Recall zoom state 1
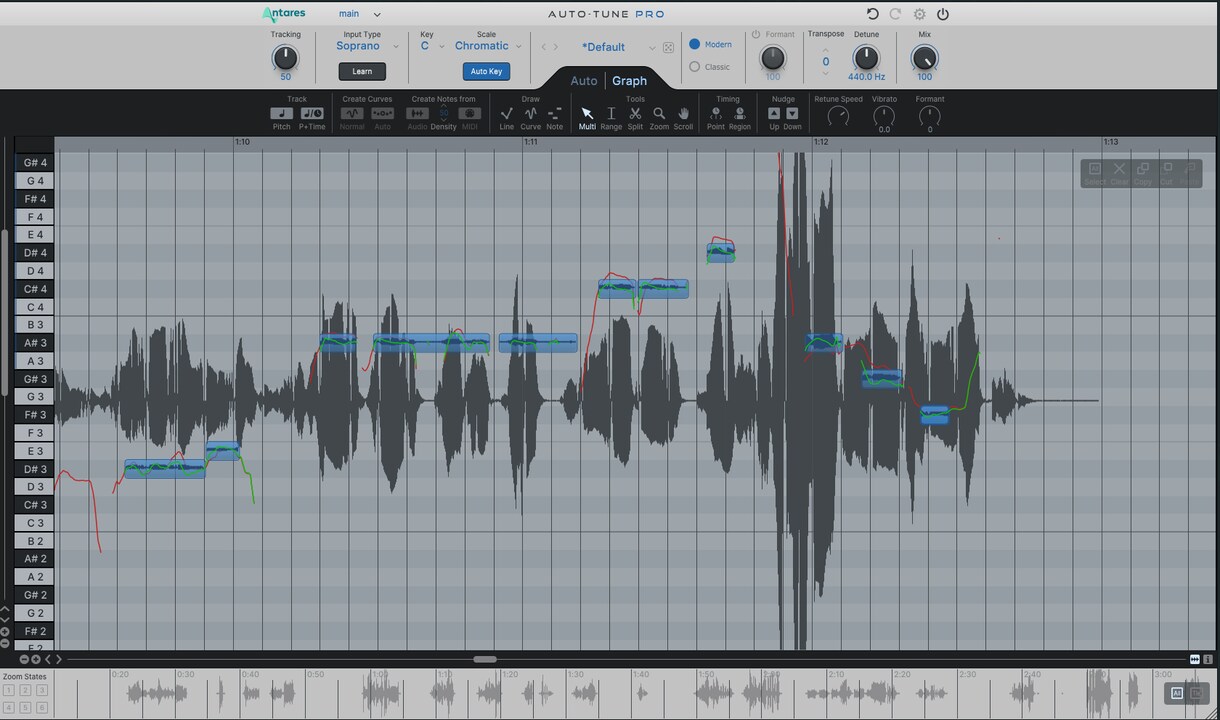This screenshot has width=1220, height=720. click(x=9, y=690)
